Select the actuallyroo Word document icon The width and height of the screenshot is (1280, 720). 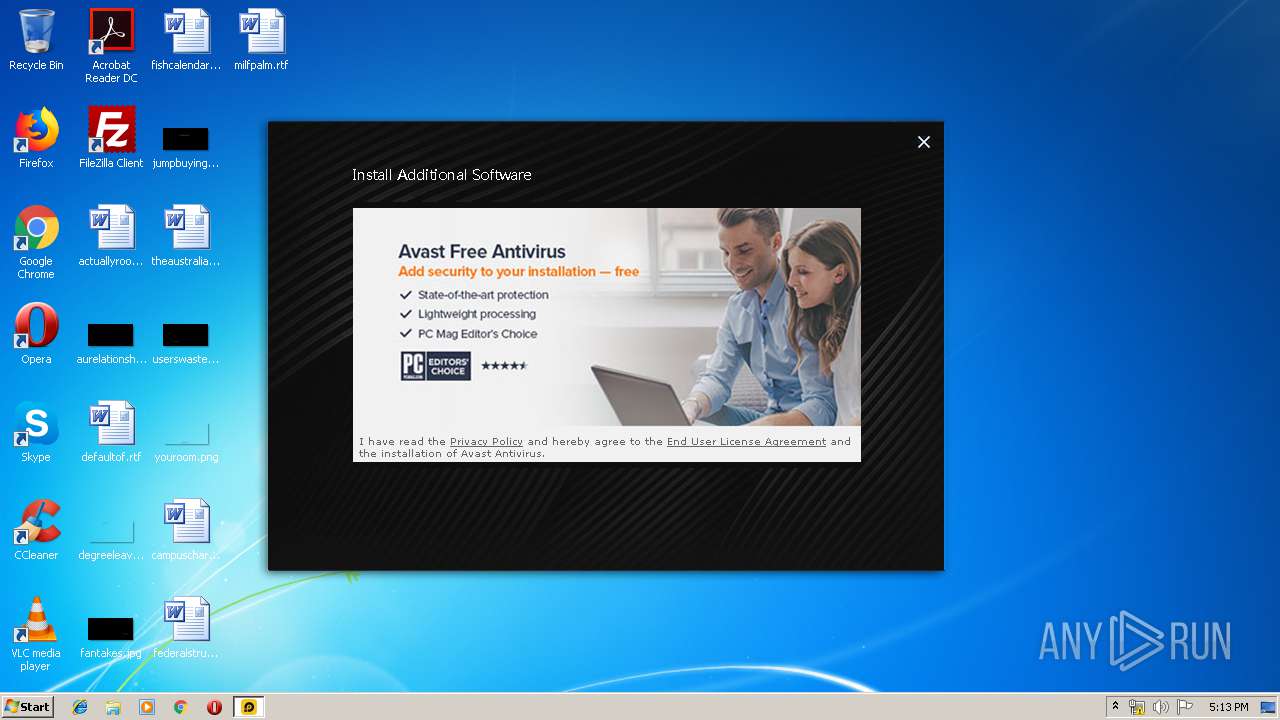(111, 236)
